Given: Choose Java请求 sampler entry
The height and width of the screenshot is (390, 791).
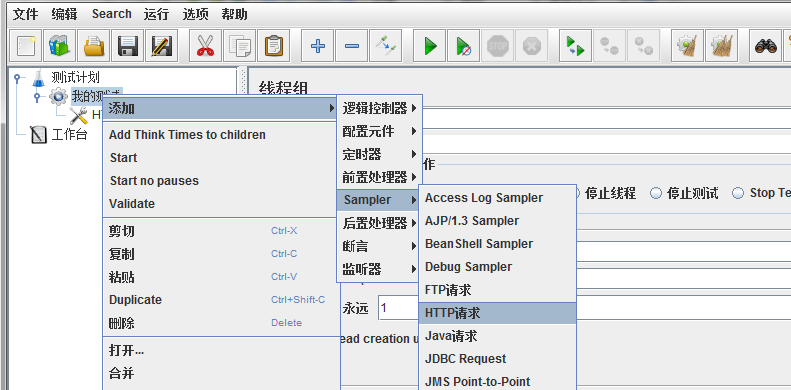Looking at the screenshot, I should tap(497, 336).
